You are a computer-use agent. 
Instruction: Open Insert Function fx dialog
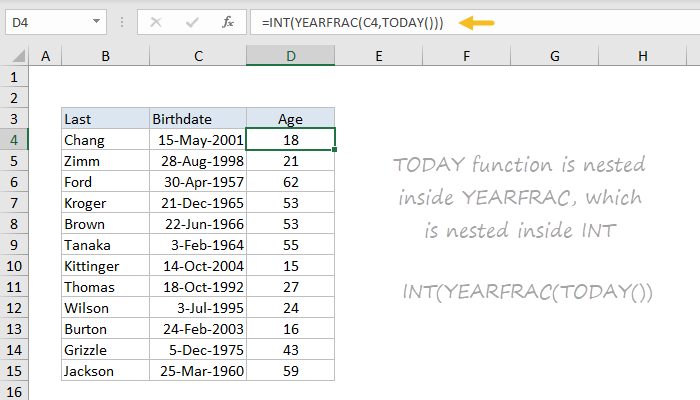[228, 21]
